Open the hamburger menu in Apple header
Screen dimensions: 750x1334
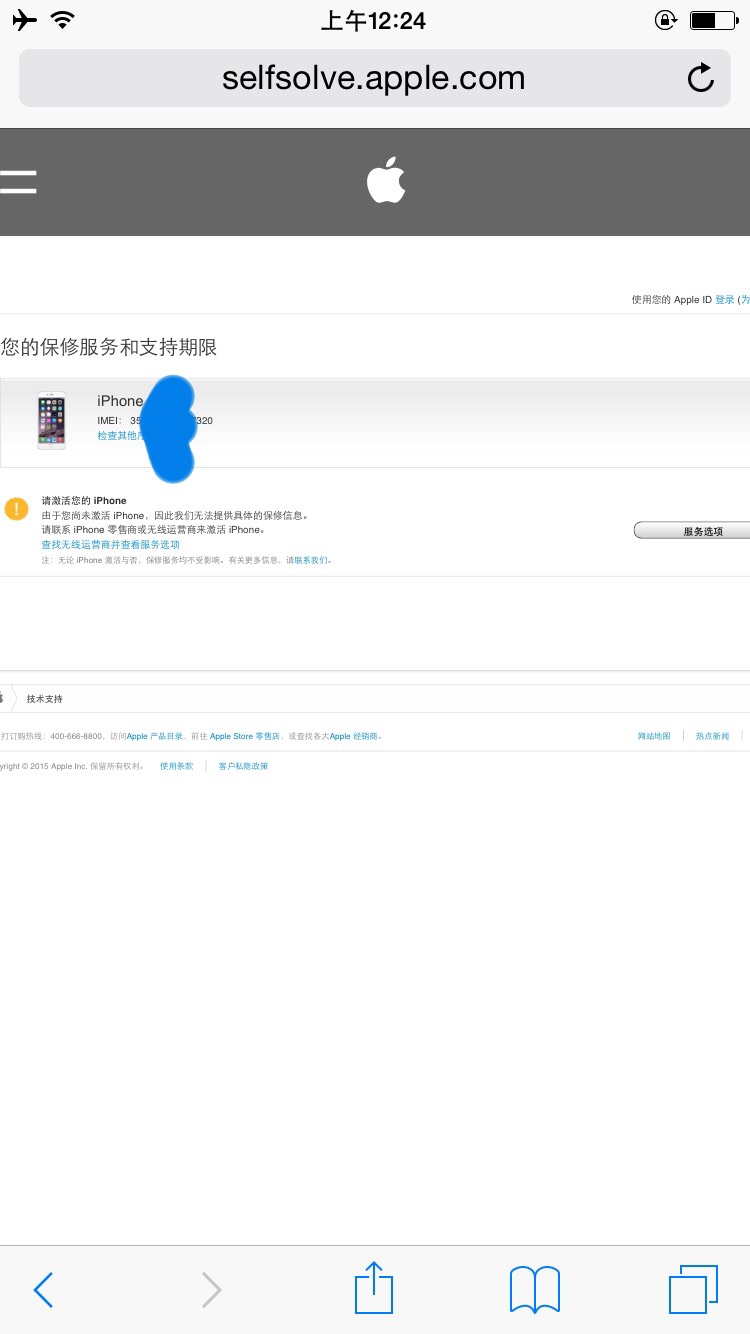(18, 182)
